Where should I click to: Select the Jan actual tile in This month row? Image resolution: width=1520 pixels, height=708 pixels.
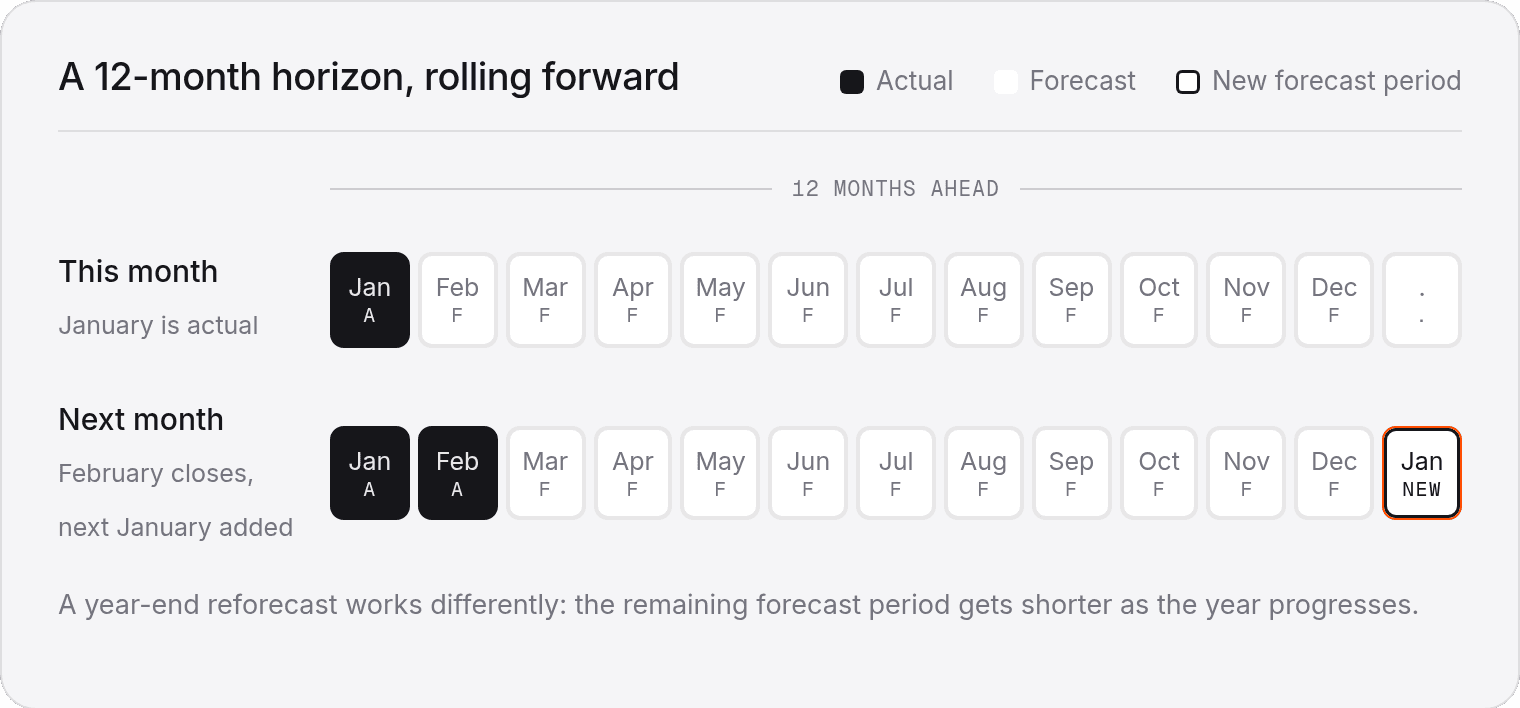370,300
